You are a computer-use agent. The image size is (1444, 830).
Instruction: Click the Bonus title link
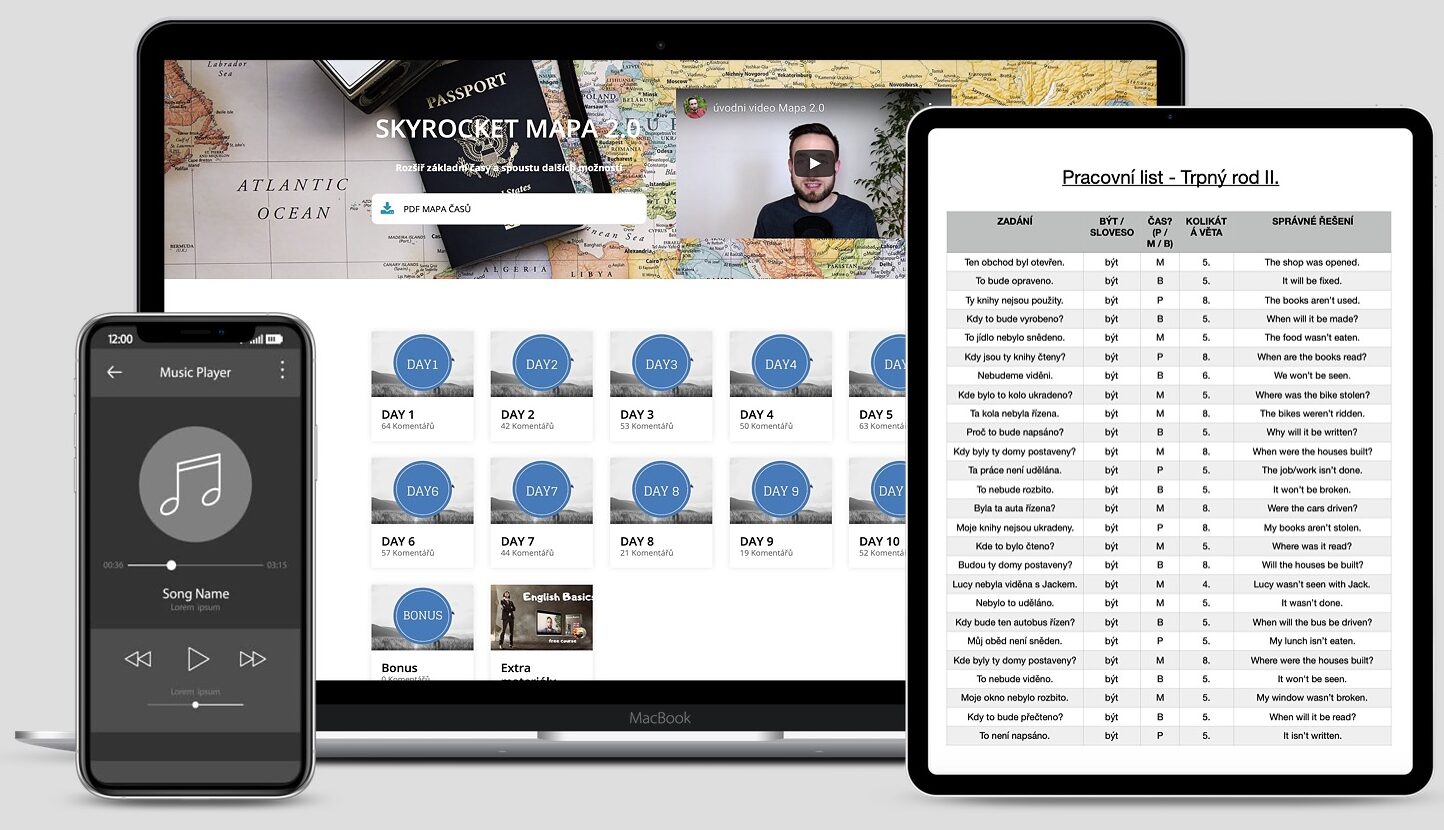[x=400, y=668]
